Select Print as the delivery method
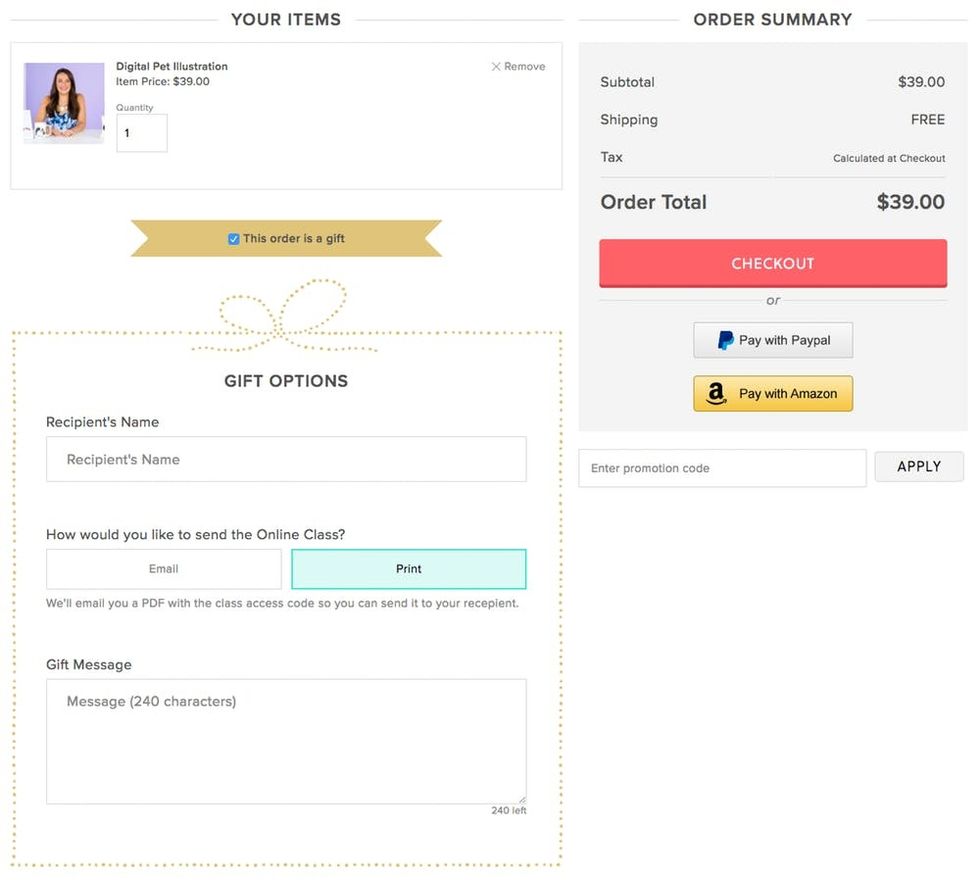This screenshot has width=980, height=880. pyautogui.click(x=408, y=569)
